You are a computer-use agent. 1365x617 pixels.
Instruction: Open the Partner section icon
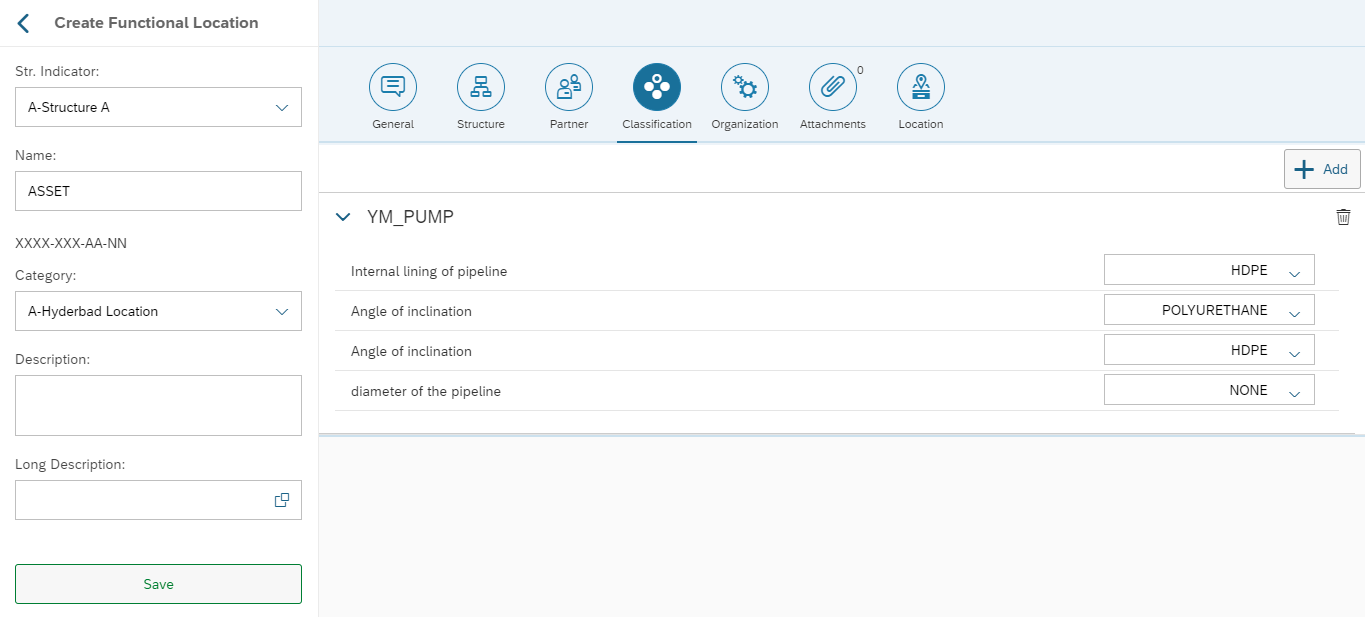point(569,88)
